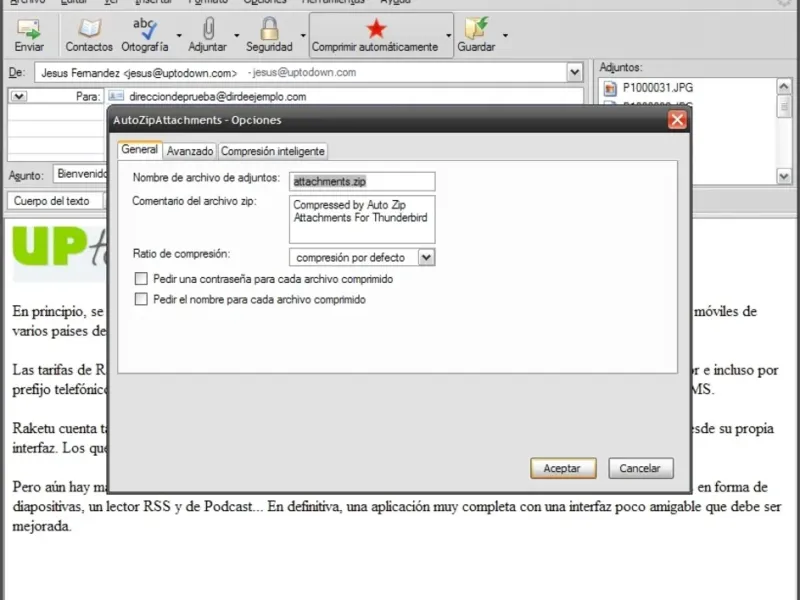800x600 pixels.
Task: Switch to the Avanzado tab
Action: coord(190,151)
